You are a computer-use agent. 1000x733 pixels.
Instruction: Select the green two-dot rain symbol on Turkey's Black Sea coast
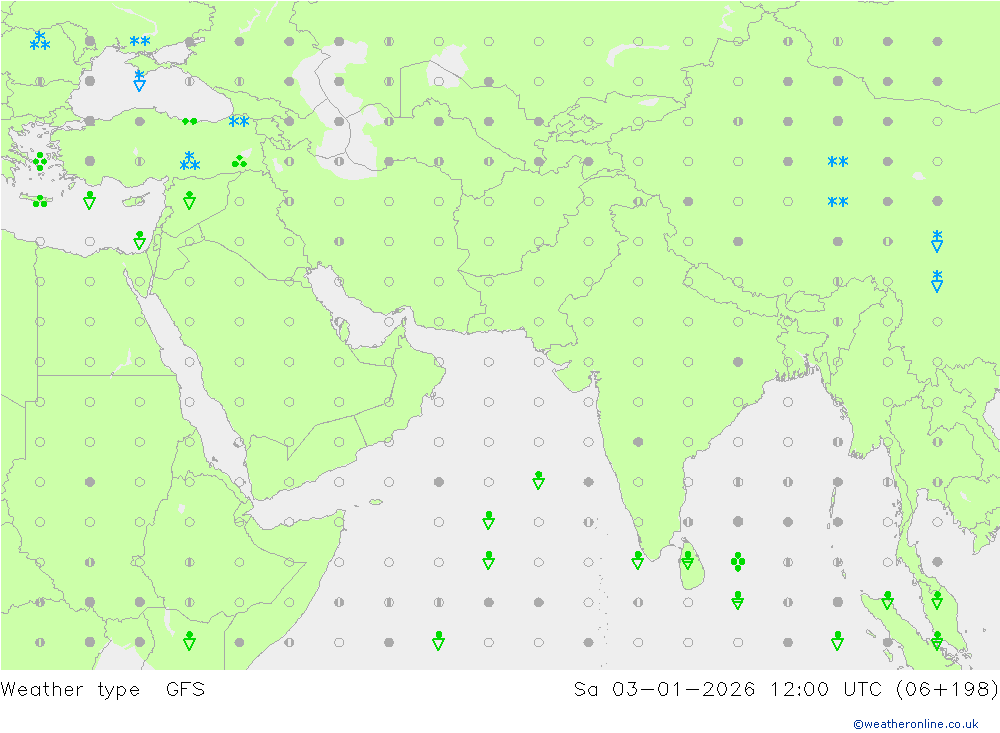tap(189, 121)
